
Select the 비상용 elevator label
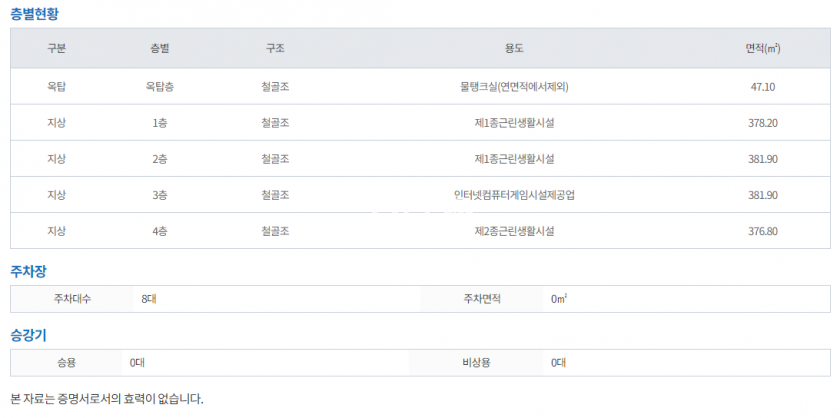[x=476, y=363]
